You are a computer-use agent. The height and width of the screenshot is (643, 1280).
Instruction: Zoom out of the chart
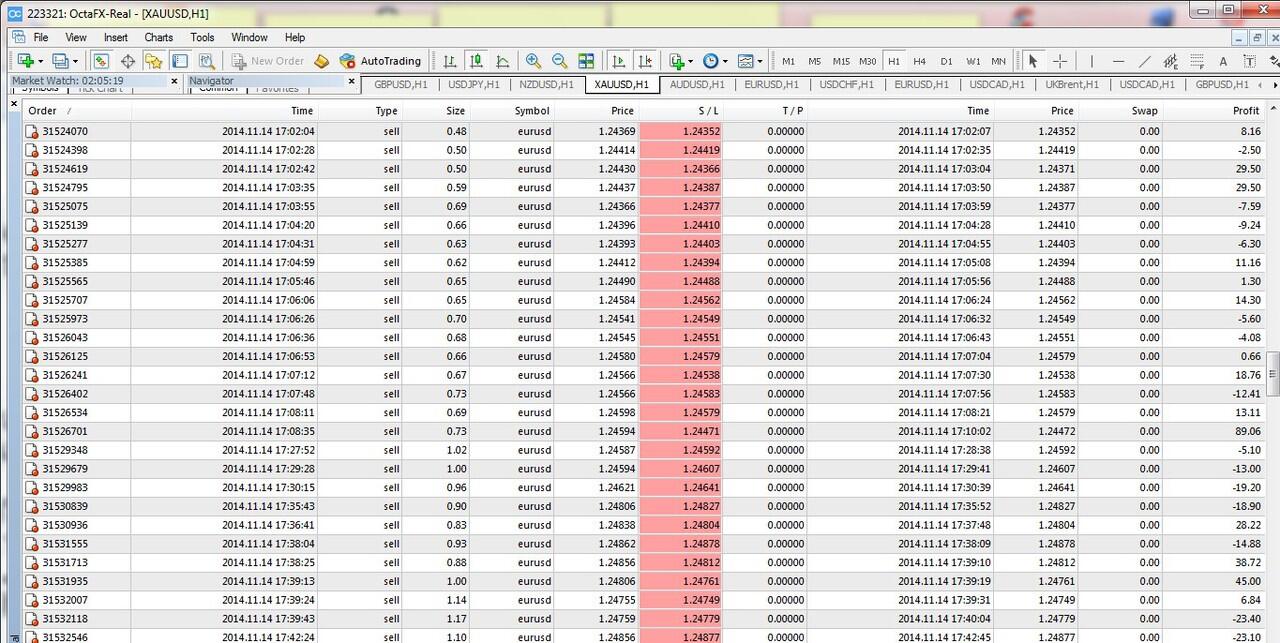[559, 61]
